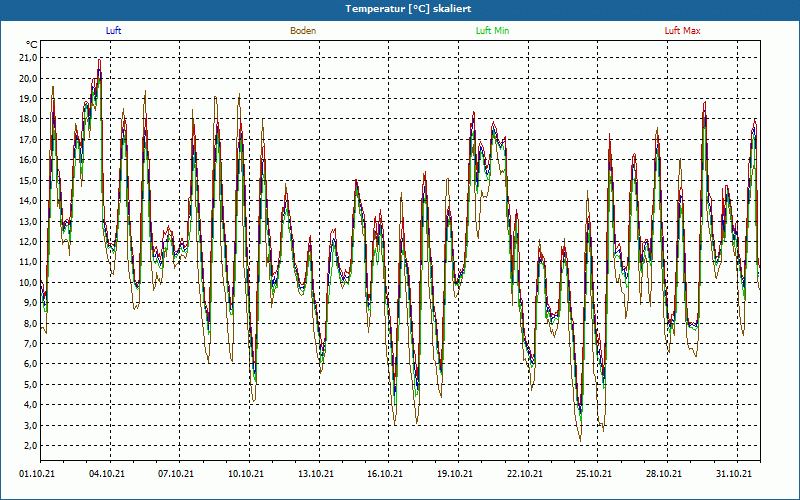Screen dimensions: 800x500
Task: Click the 10.10.21 date label
Action: [x=246, y=474]
